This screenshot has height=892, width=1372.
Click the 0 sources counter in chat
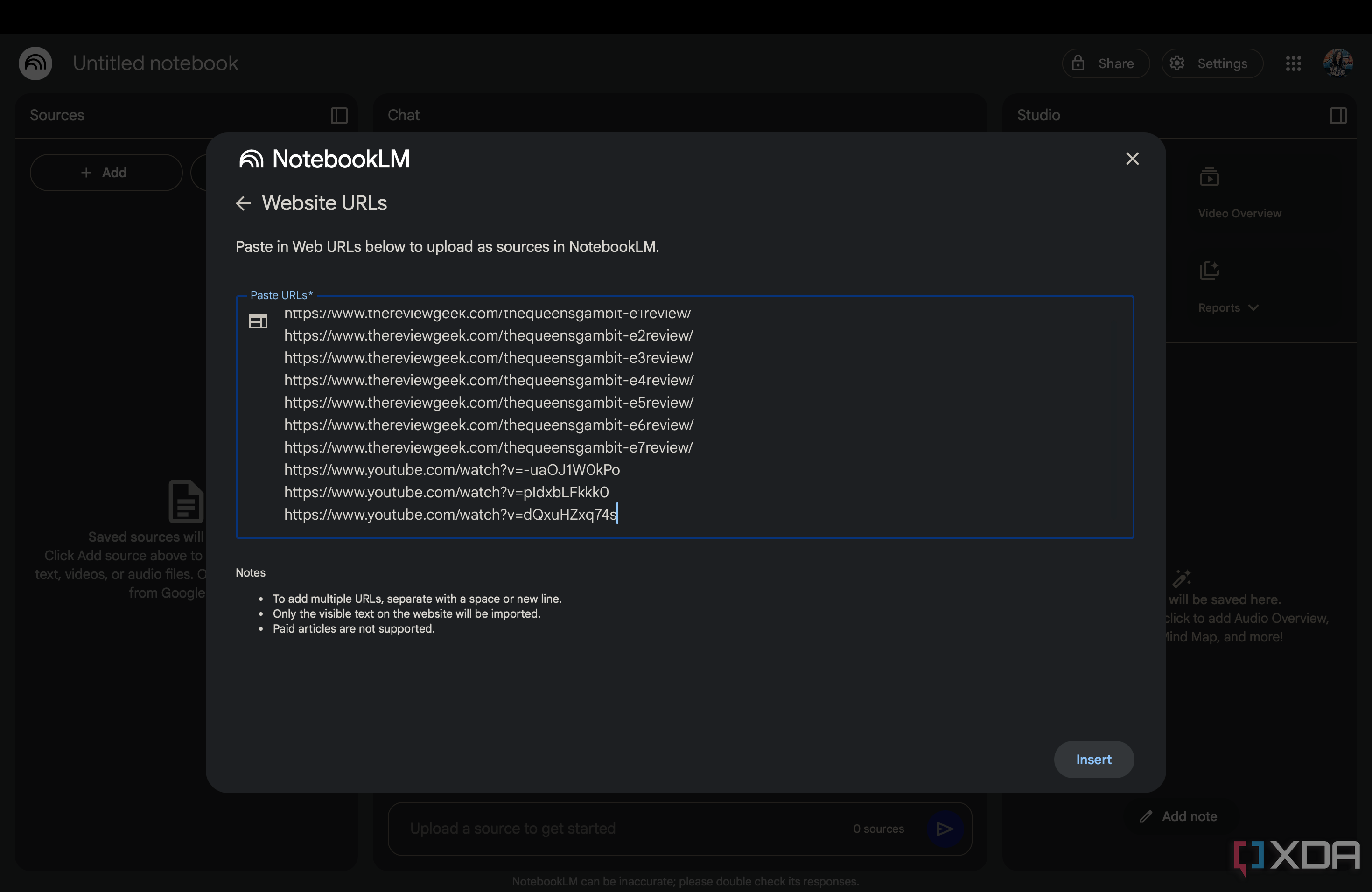878,829
